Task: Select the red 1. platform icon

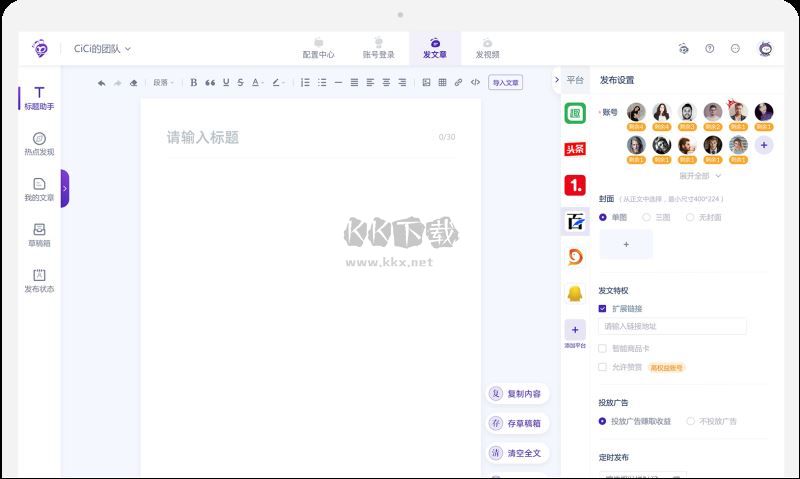Action: 575,185
